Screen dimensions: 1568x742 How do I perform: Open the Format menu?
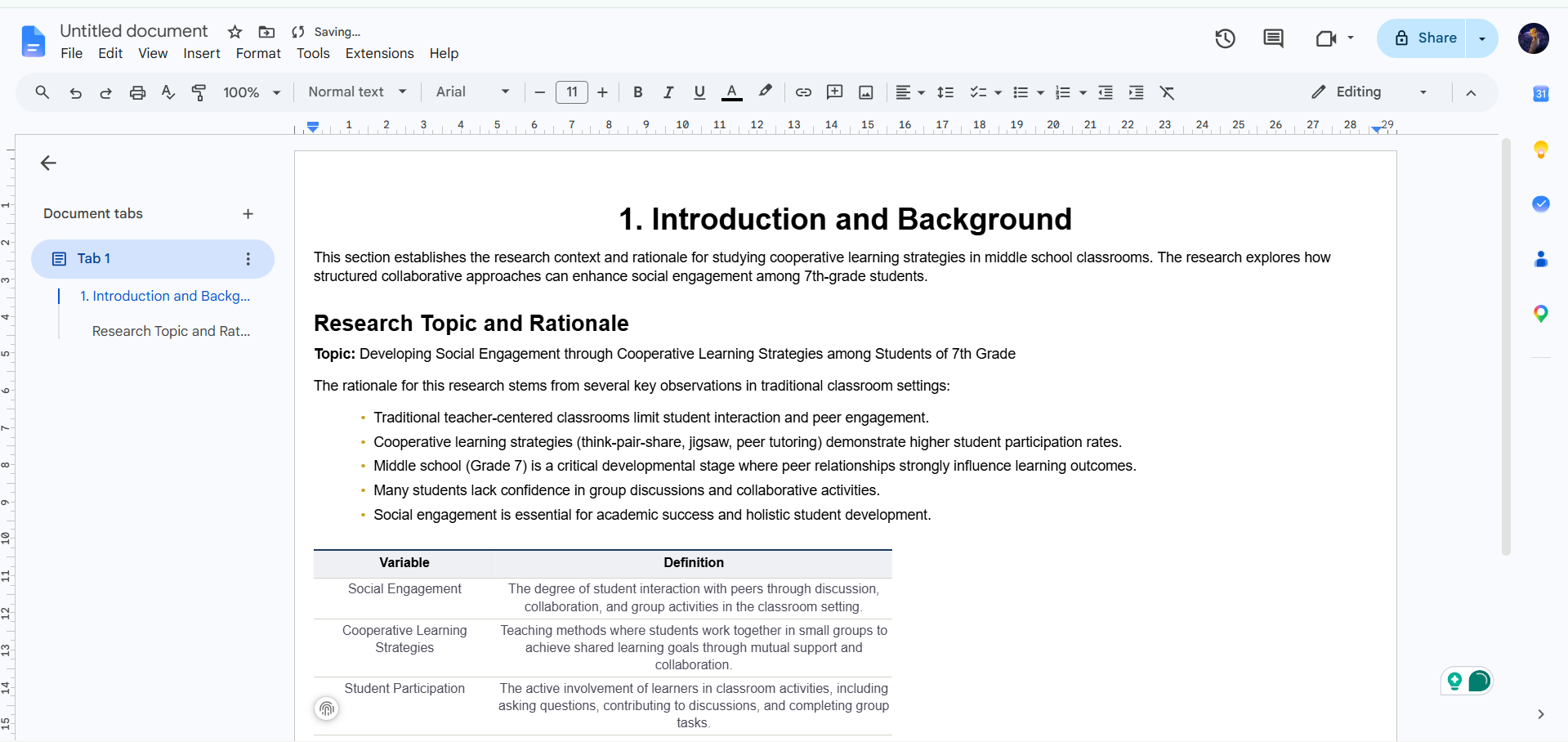258,53
